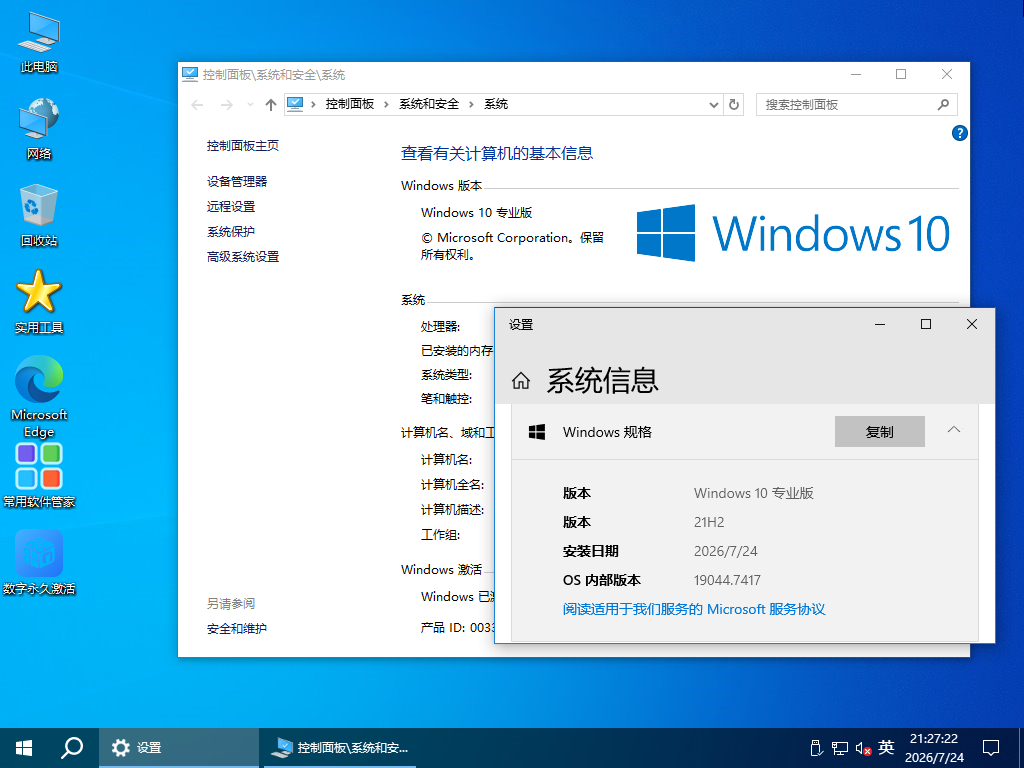The width and height of the screenshot is (1024, 768).
Task: Click the help question mark icon
Action: 959,133
